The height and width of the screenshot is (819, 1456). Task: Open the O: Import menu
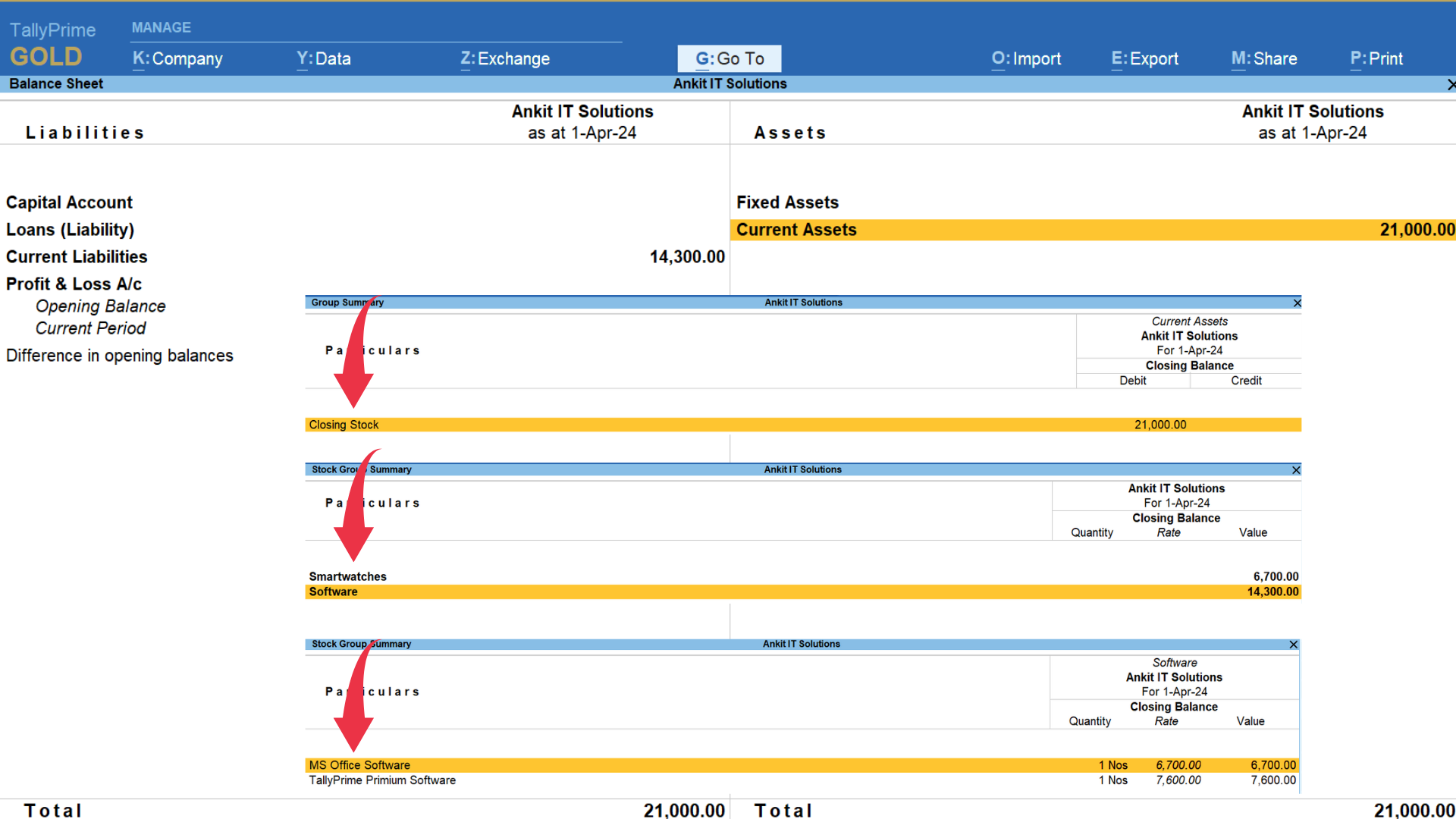point(1026,58)
